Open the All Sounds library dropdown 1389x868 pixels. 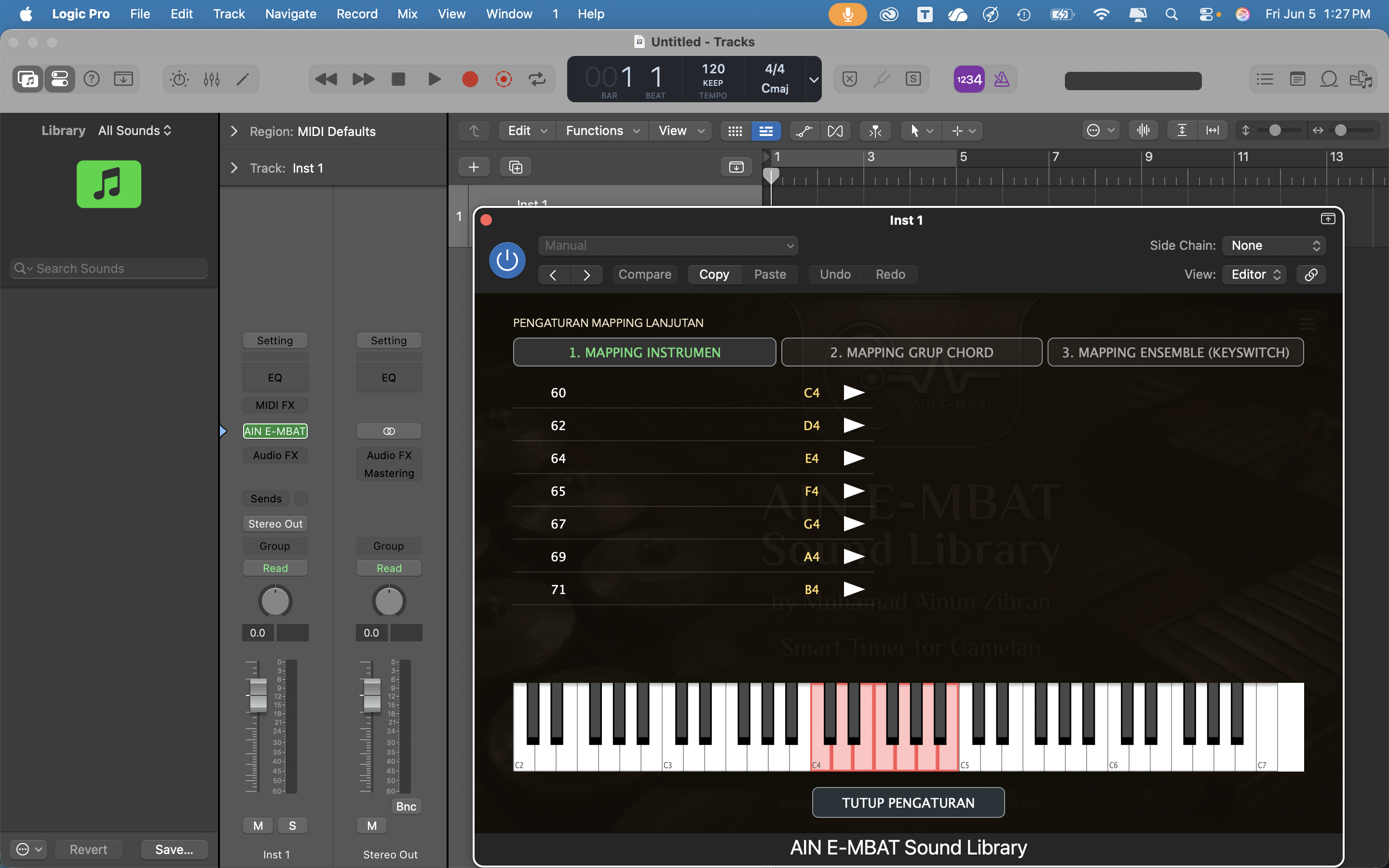135,130
